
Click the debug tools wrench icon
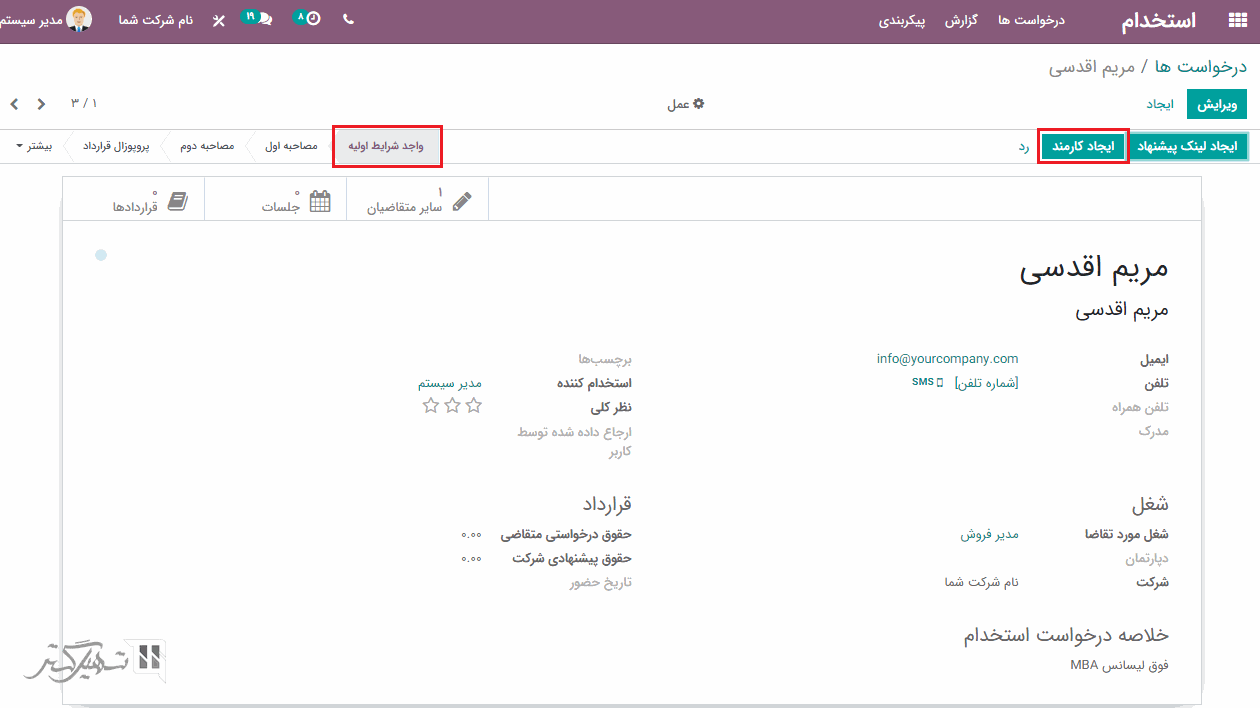point(219,21)
